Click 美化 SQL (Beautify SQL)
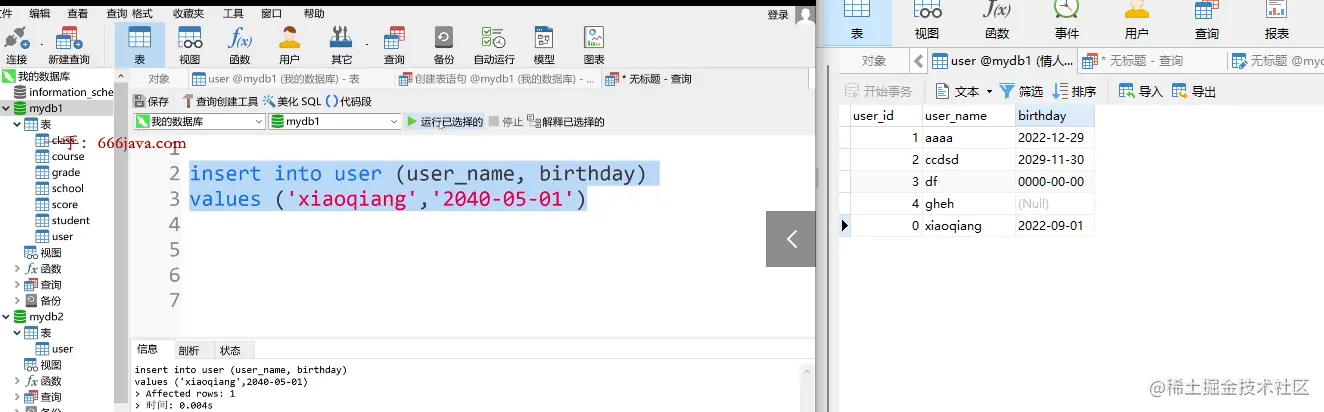Viewport: 1324px width, 412px height. 292,101
